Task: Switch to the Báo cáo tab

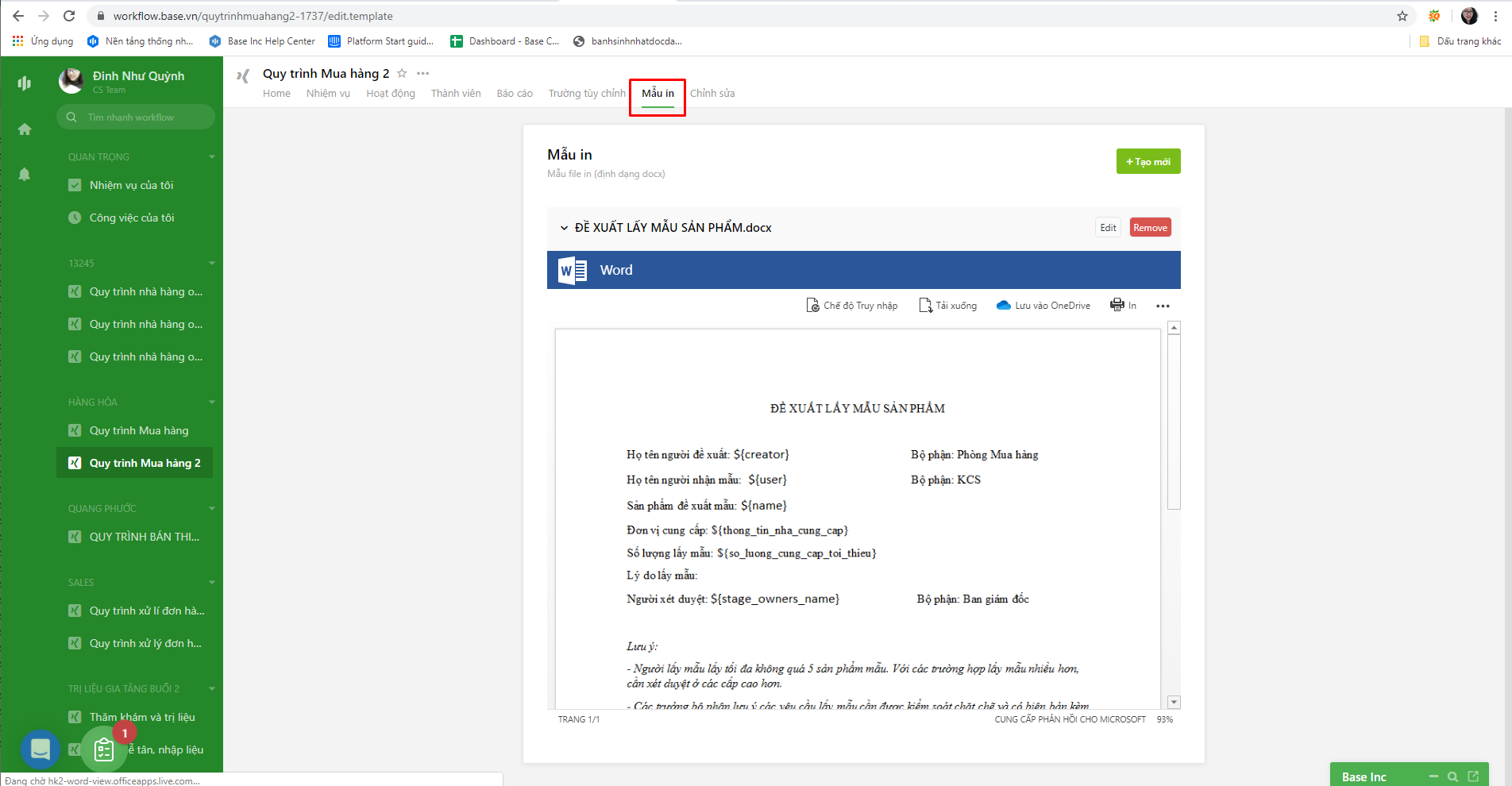Action: pyautogui.click(x=515, y=93)
